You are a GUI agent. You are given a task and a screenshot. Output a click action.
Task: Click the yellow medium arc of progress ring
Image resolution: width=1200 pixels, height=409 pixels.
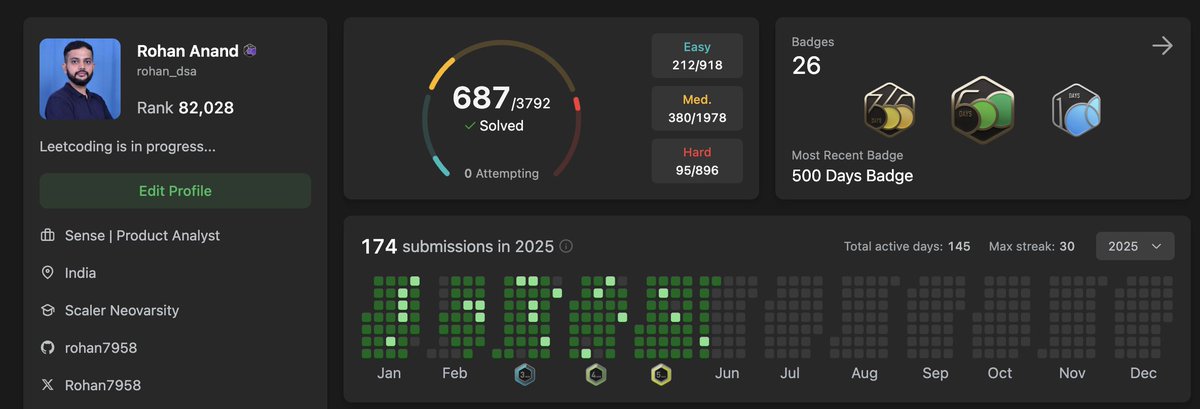441,75
